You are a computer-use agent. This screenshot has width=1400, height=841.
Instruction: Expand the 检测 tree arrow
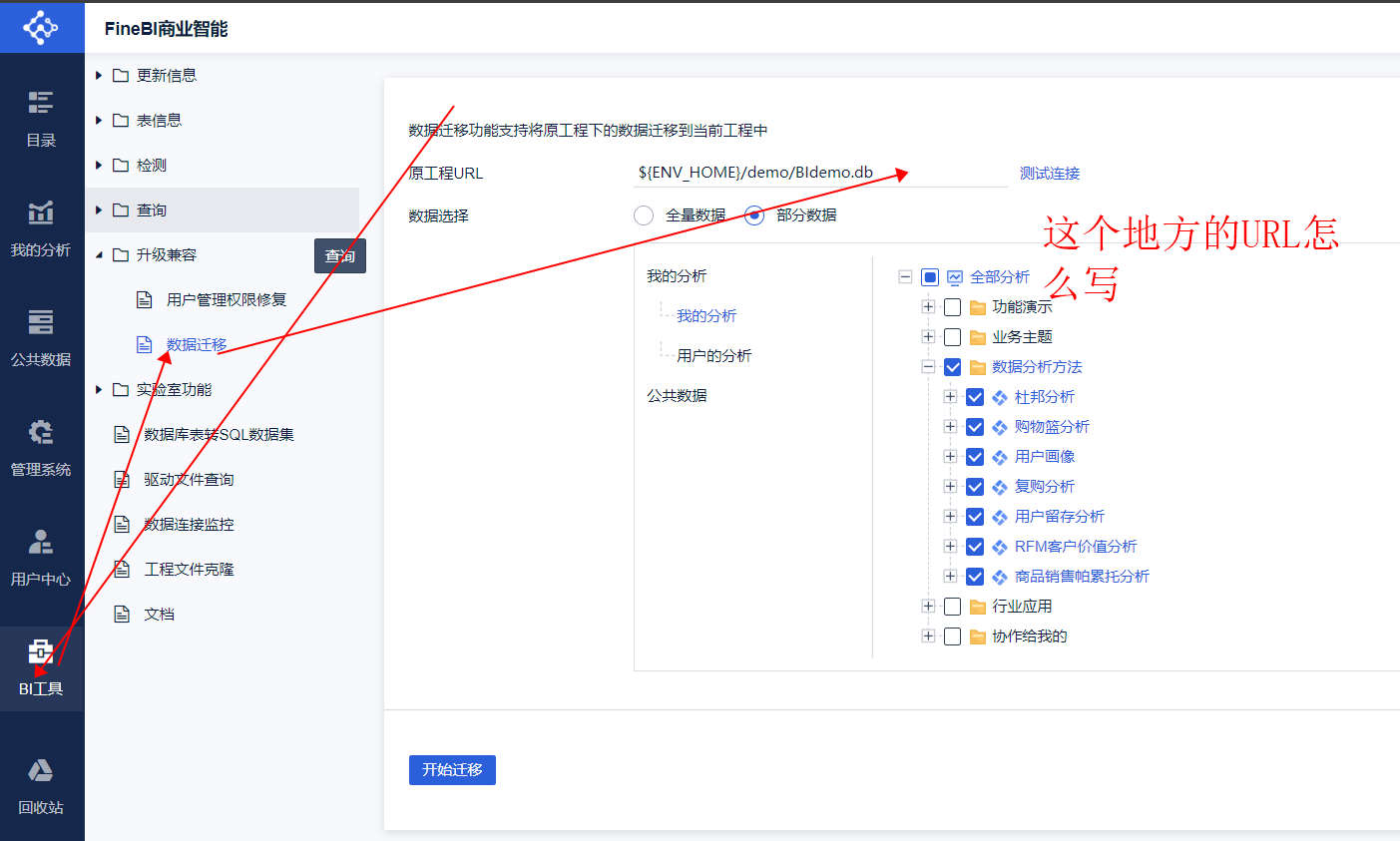(99, 166)
